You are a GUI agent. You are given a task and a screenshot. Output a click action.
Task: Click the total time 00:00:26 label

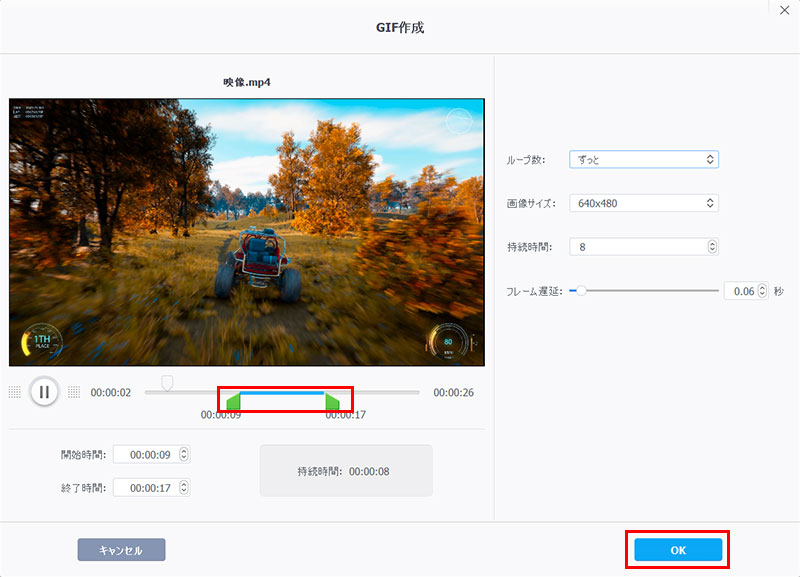tap(454, 392)
